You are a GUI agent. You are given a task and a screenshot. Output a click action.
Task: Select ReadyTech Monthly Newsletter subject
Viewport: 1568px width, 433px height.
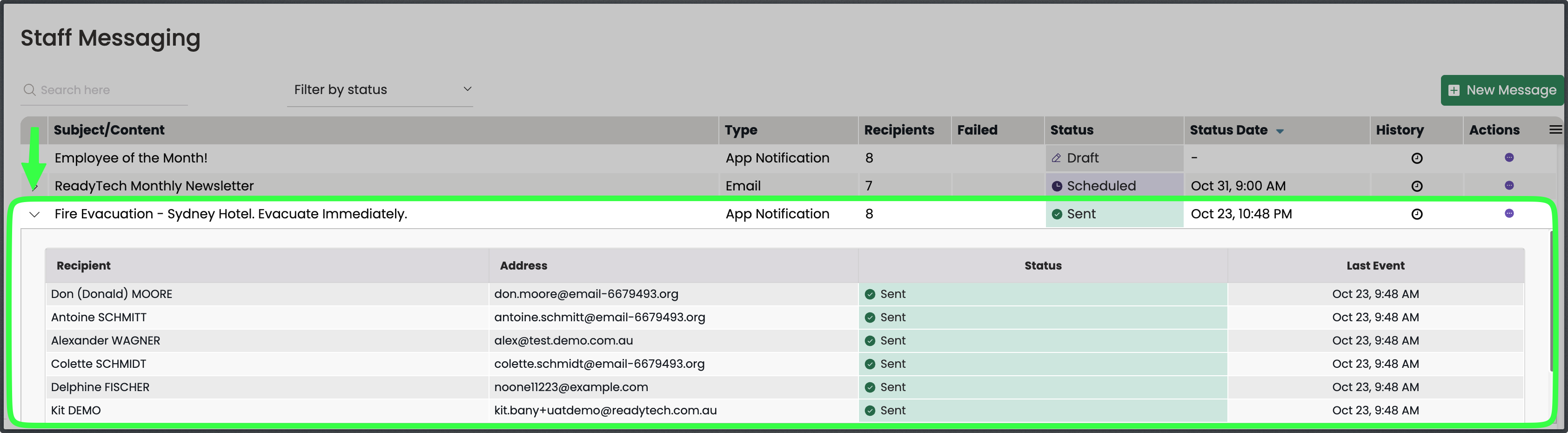154,186
